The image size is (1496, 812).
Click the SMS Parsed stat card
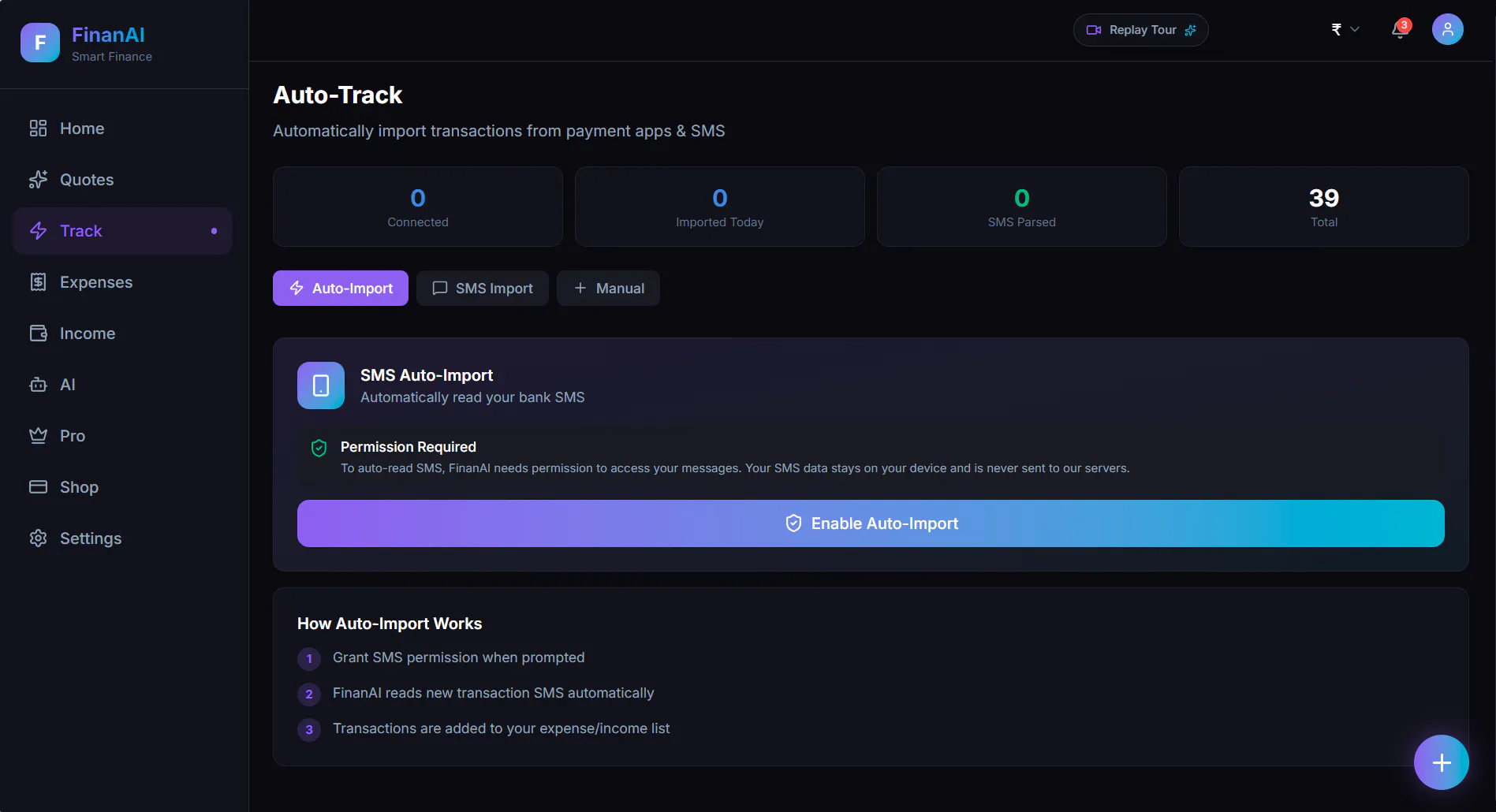pos(1022,207)
